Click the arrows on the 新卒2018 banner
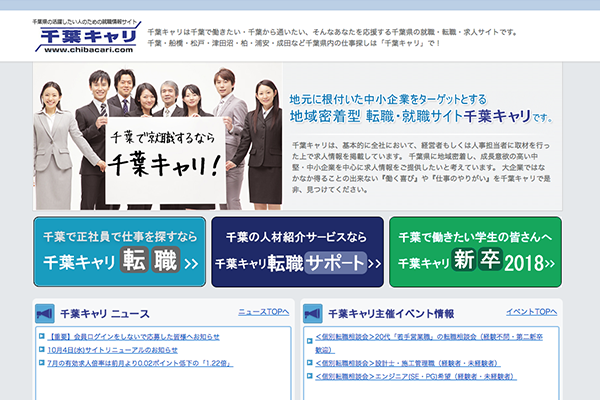 coord(549,263)
